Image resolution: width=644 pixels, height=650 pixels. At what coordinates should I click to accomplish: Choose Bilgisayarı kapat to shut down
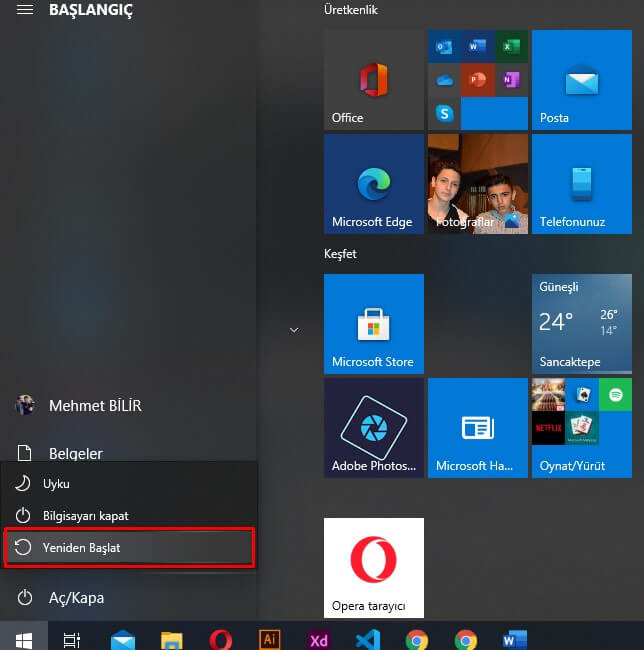pyautogui.click(x=128, y=516)
